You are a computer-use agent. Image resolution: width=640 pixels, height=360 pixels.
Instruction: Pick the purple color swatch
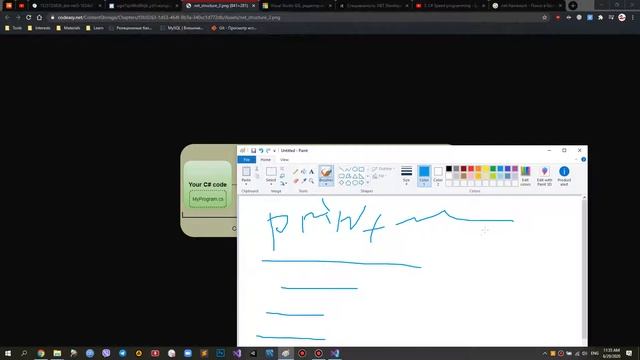click(x=515, y=169)
